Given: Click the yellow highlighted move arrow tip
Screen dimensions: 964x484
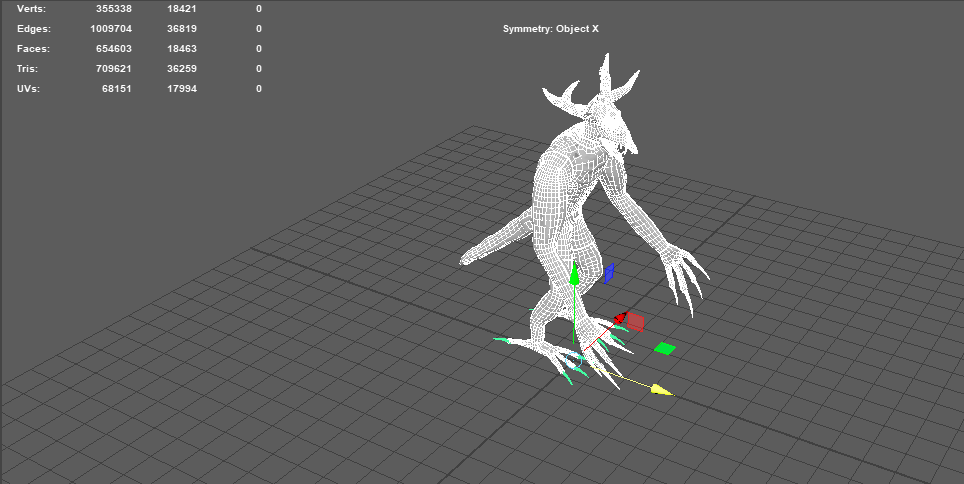Looking at the screenshot, I should (660, 390).
